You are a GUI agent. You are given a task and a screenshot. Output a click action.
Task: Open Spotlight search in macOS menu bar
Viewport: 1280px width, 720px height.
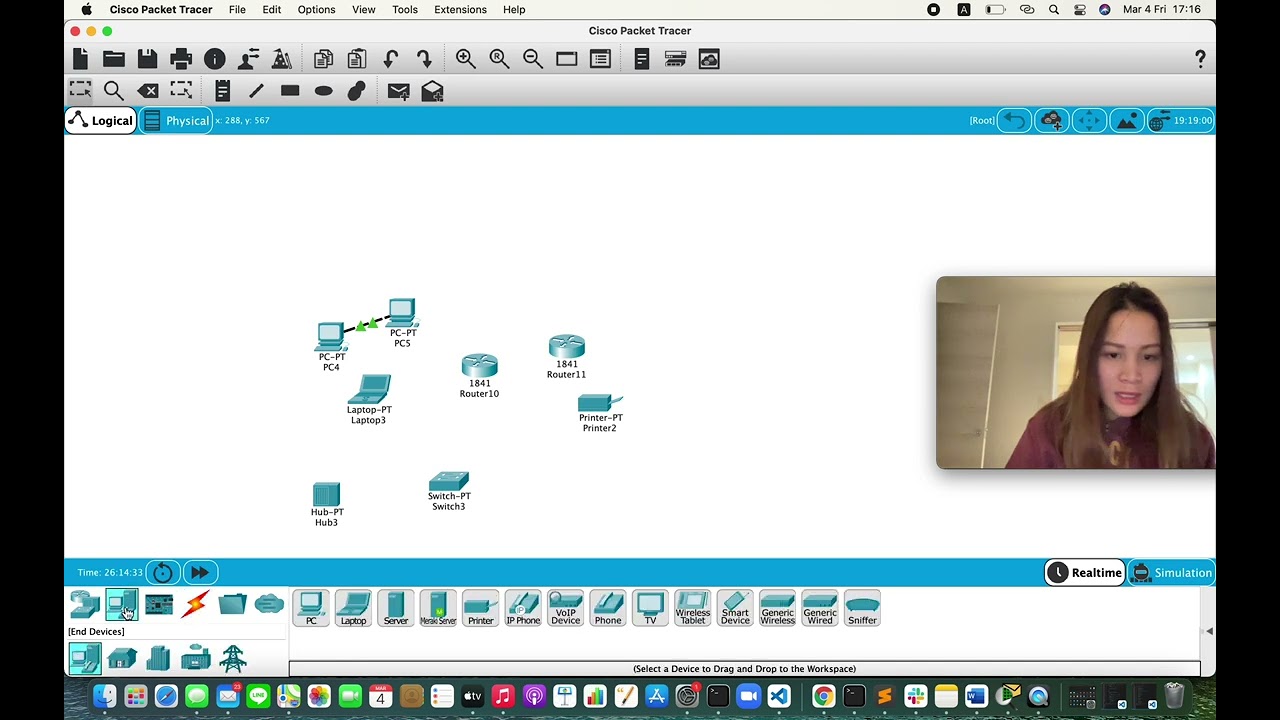click(1054, 10)
